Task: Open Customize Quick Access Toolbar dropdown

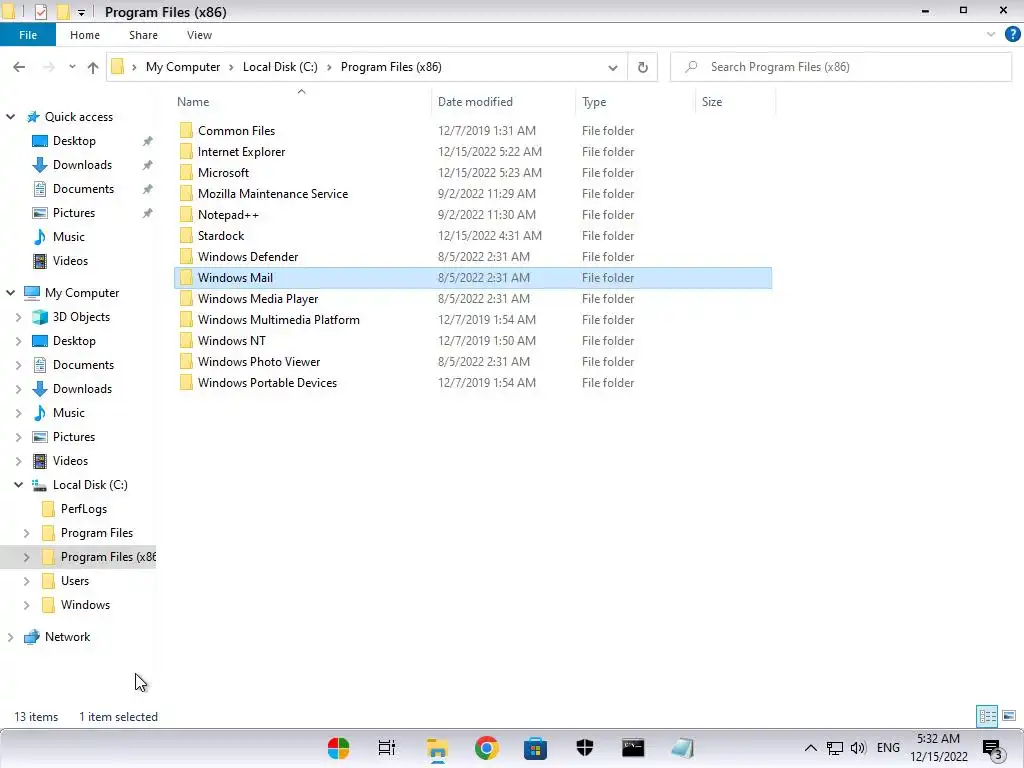Action: 81,12
